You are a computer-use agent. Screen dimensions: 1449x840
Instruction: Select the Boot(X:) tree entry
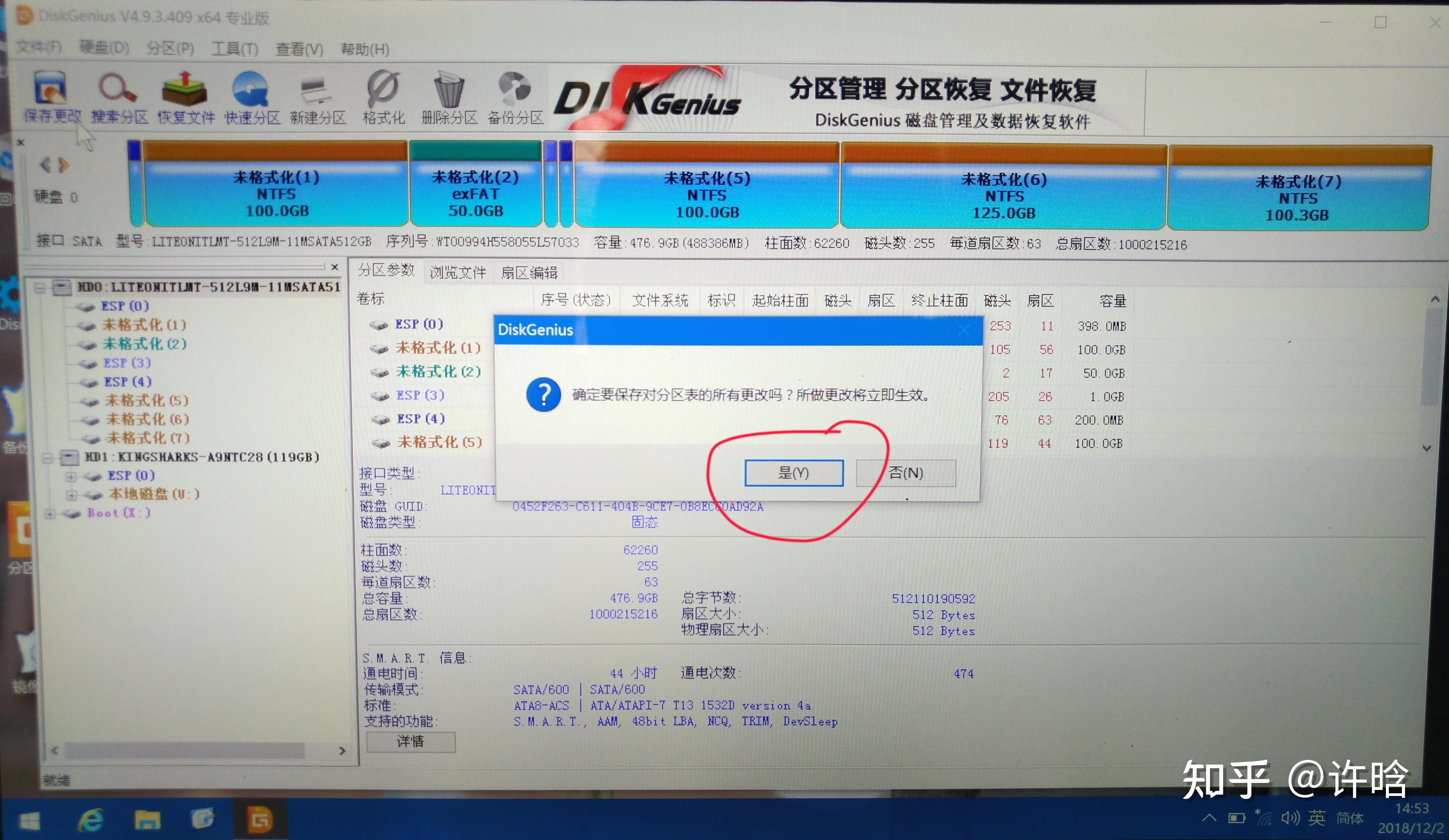click(x=119, y=513)
